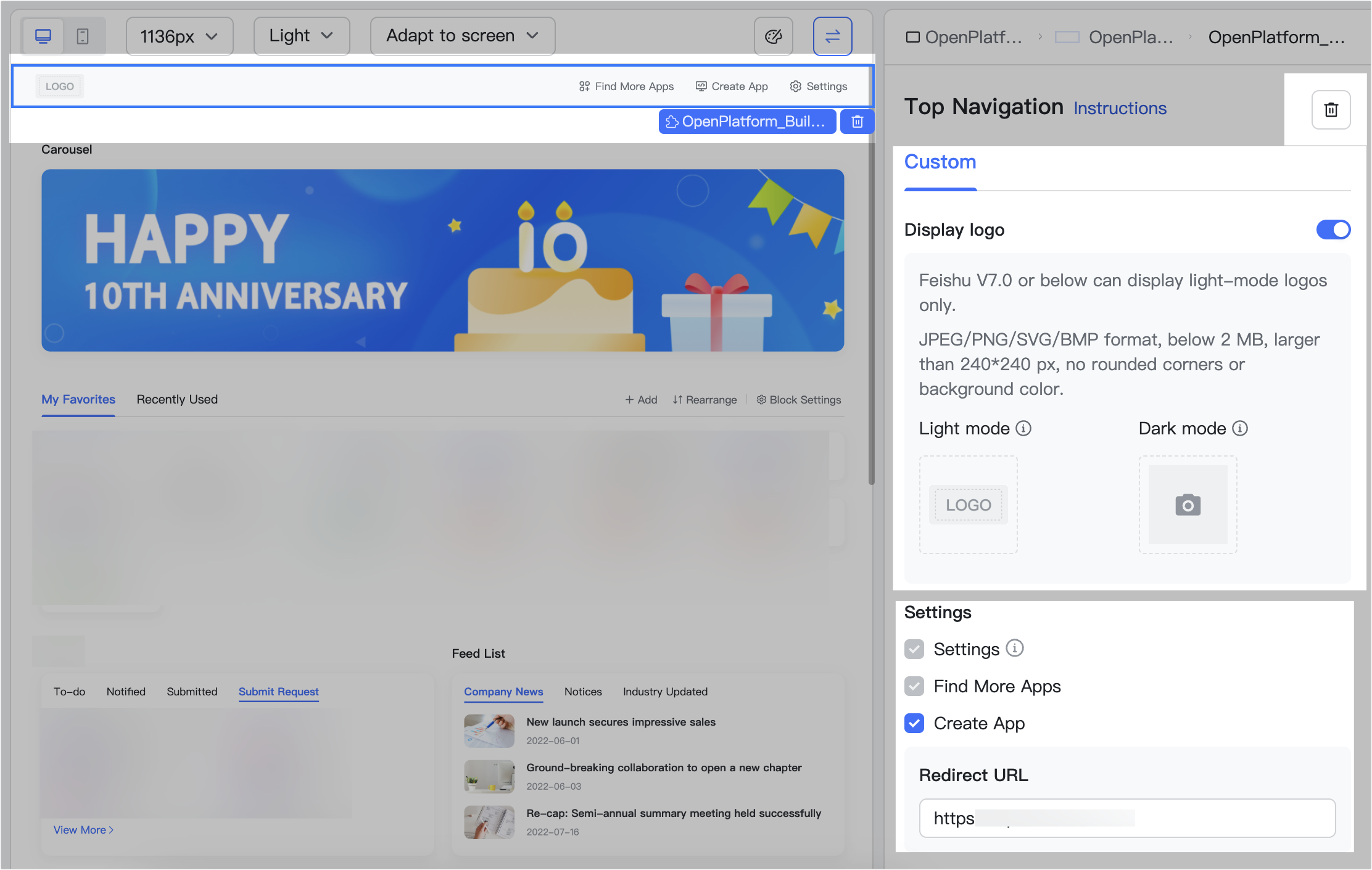
Task: Select the Notices feed tab
Action: 583,692
